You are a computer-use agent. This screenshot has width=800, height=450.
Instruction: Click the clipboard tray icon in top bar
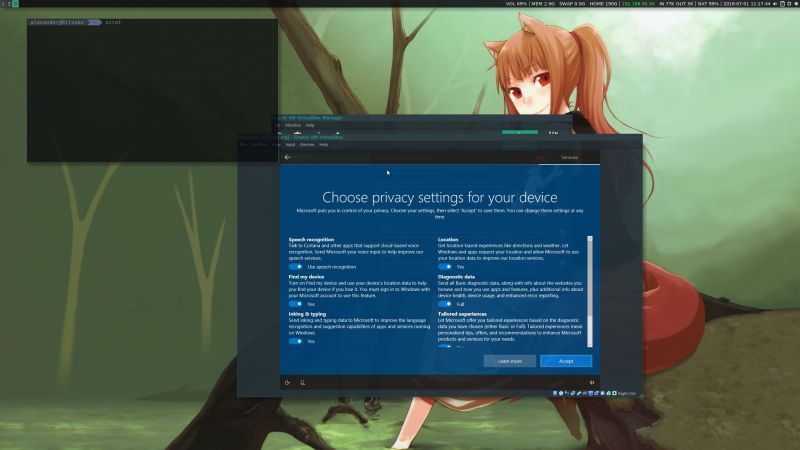tap(783, 4)
